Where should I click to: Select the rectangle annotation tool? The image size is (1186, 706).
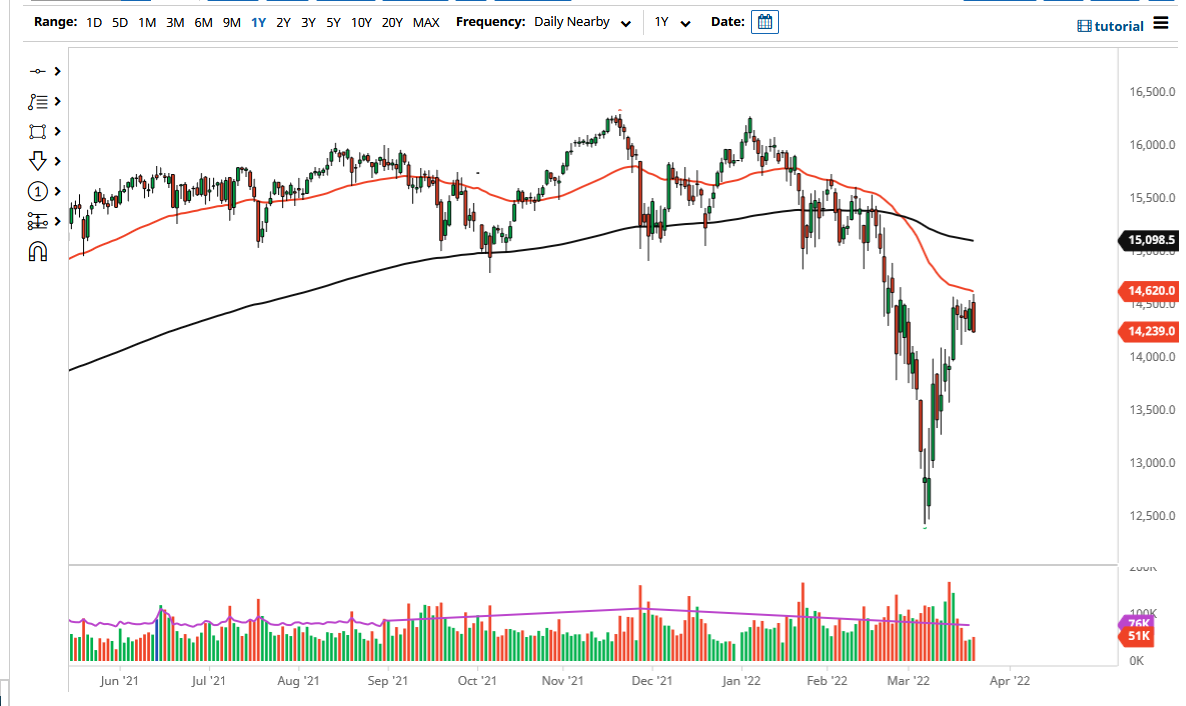pyautogui.click(x=38, y=131)
